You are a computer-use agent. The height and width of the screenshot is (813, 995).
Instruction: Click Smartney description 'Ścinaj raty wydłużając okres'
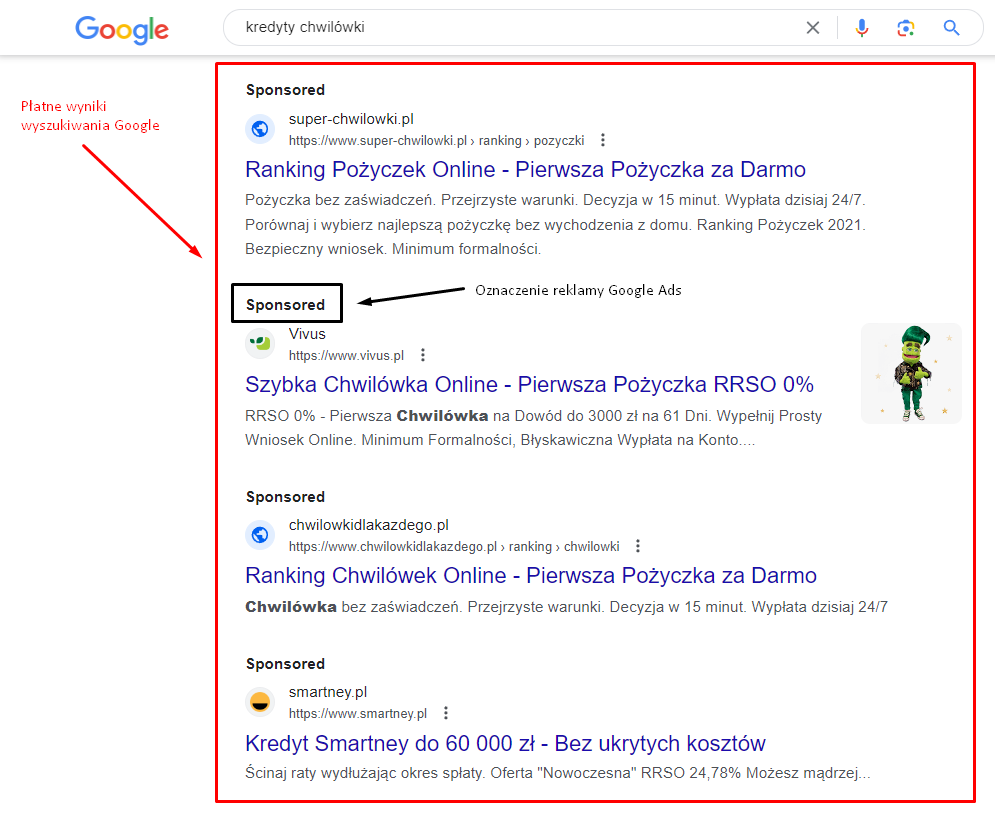[x=558, y=773]
